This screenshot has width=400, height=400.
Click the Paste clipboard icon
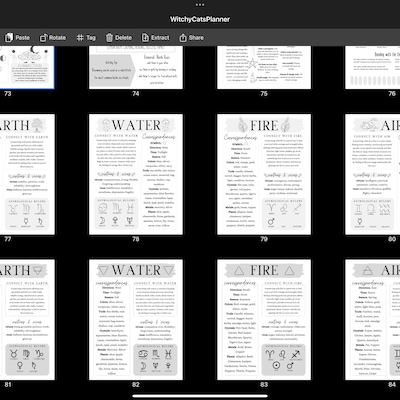coord(9,37)
